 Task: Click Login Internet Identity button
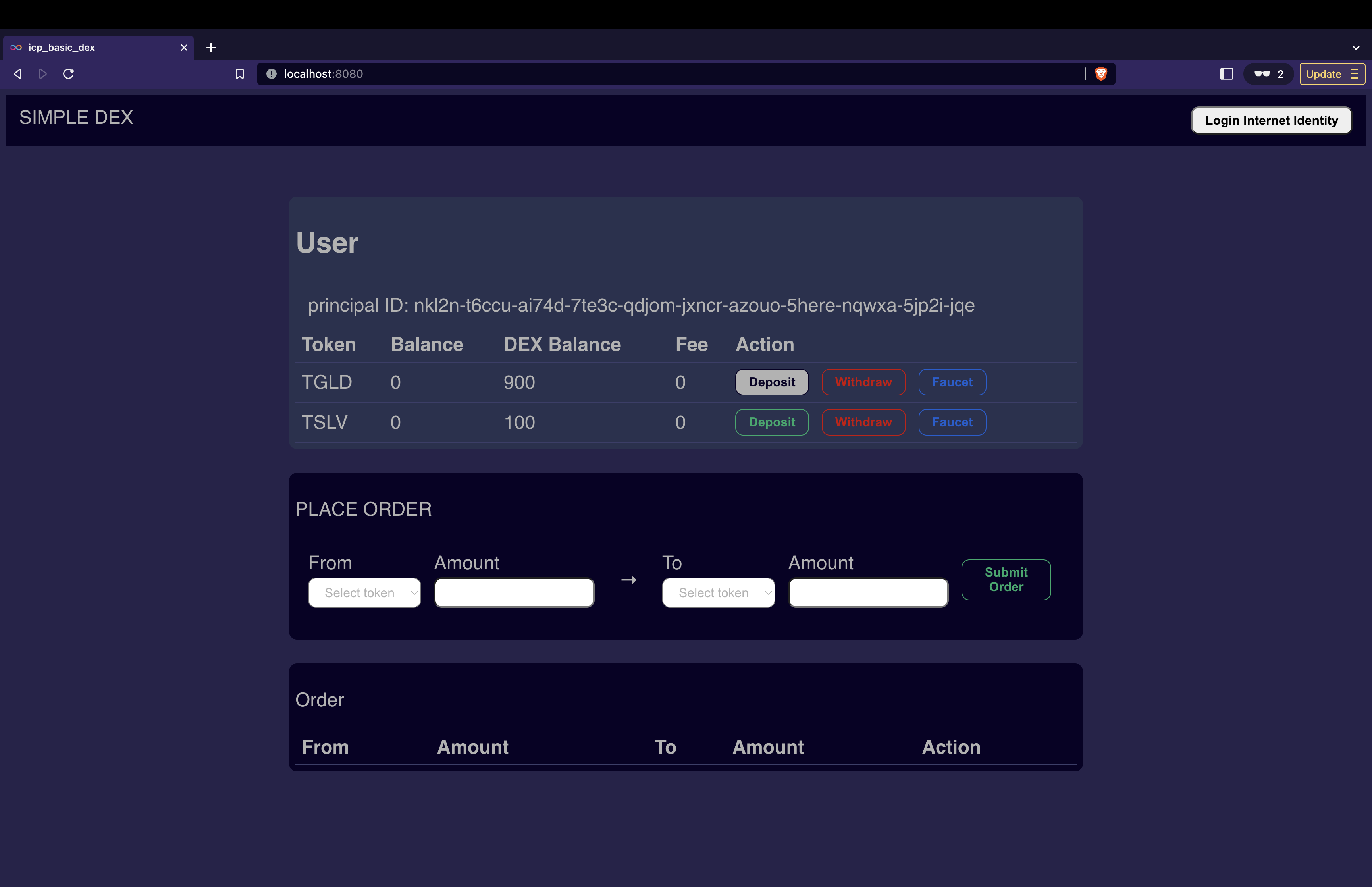[1271, 120]
